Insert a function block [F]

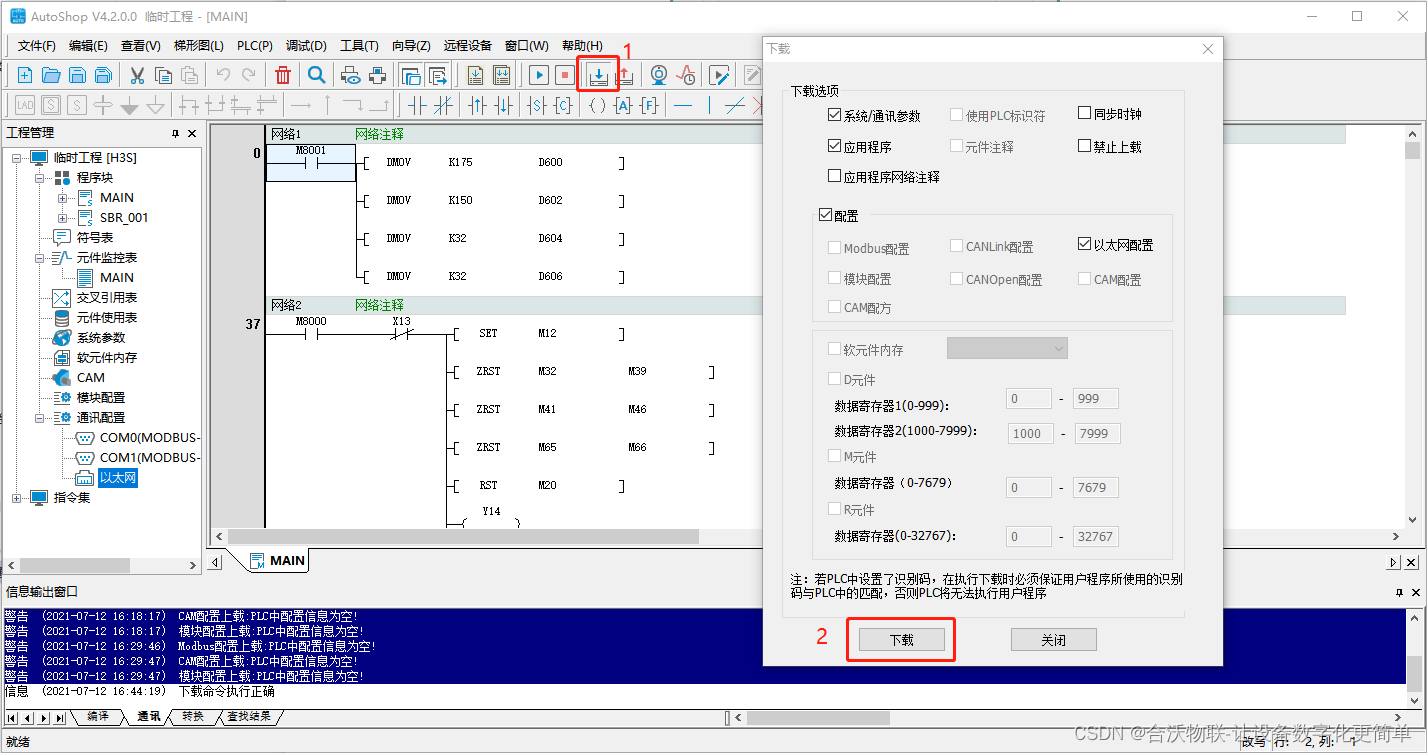tap(649, 105)
